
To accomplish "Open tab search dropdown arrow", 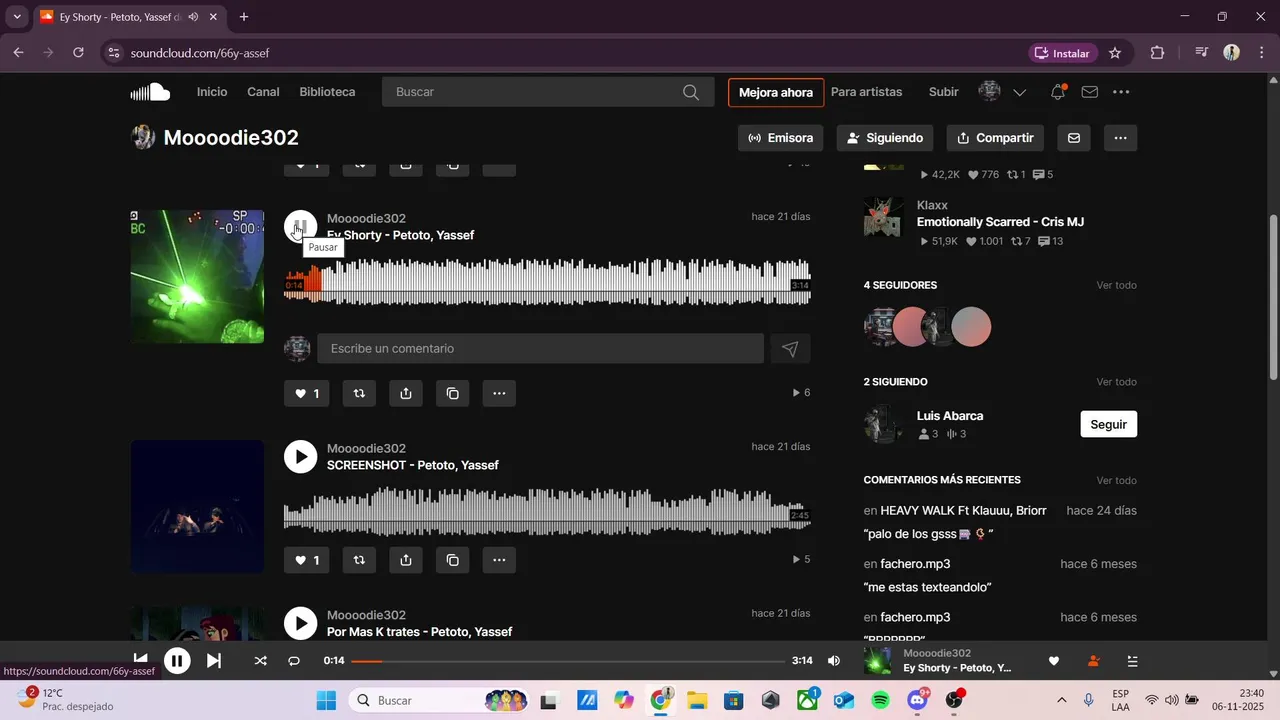I will [x=17, y=17].
